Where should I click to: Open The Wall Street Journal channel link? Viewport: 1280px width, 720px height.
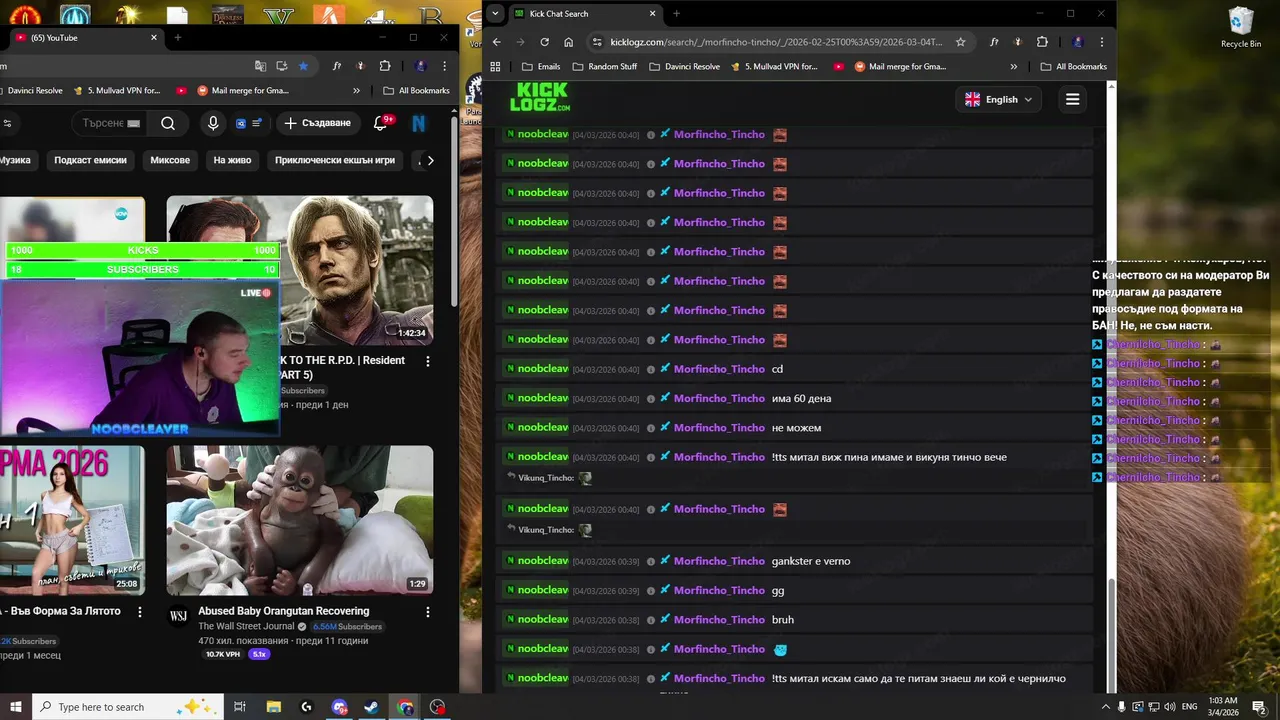click(x=246, y=626)
